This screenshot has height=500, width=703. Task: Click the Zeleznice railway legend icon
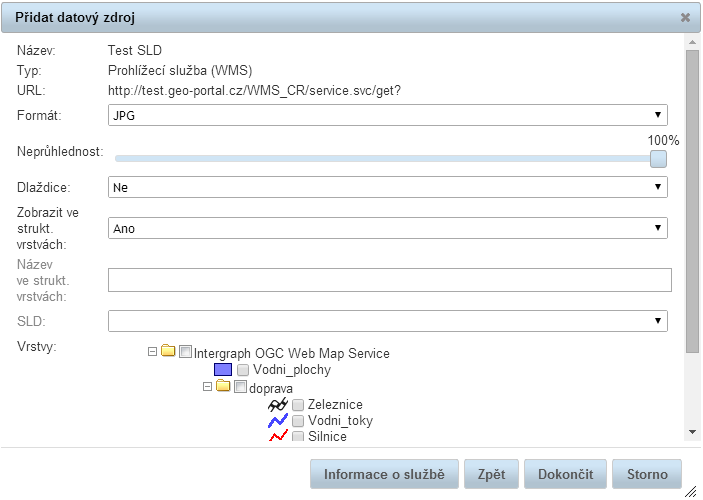(x=278, y=404)
